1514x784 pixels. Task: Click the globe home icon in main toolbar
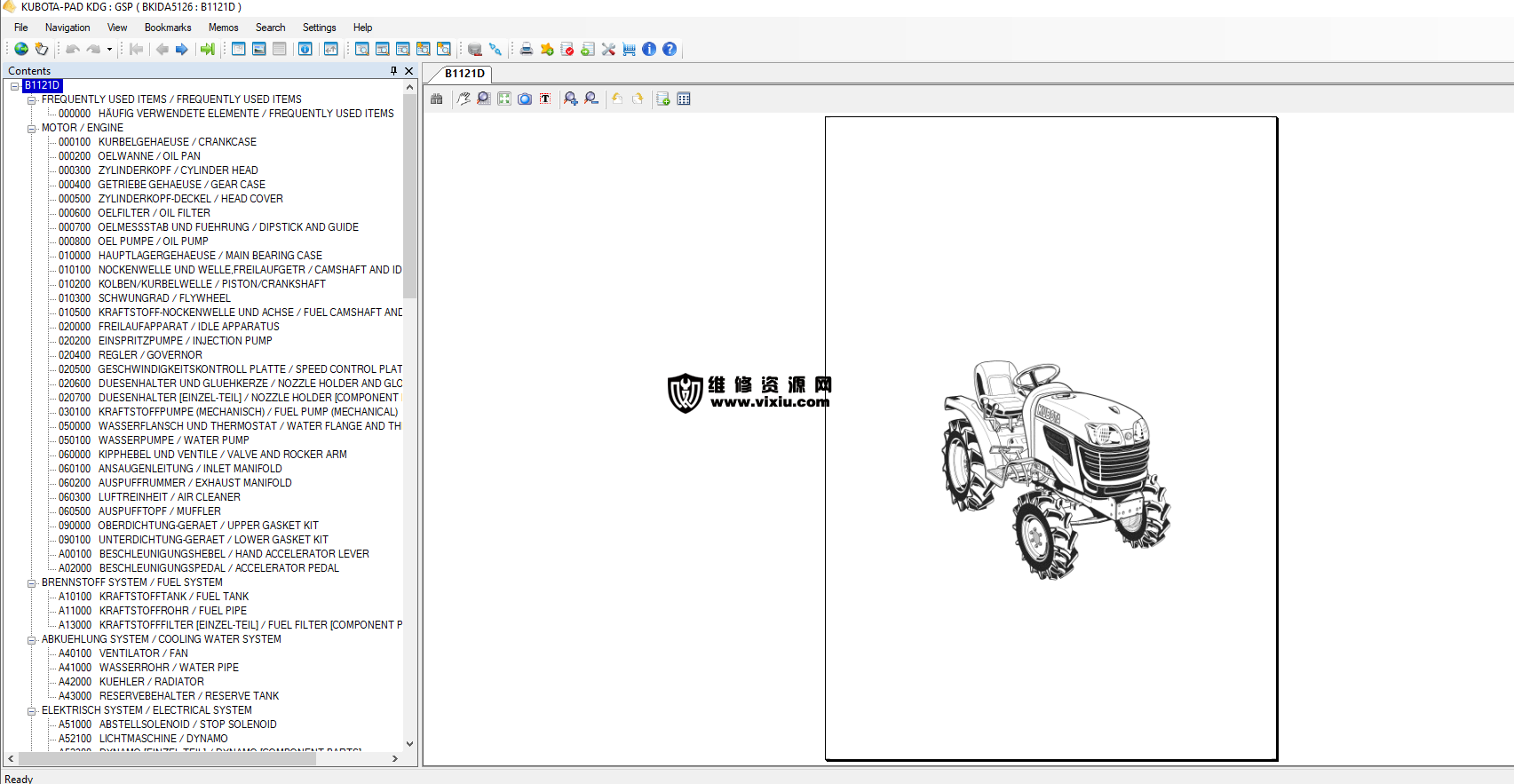(21, 49)
